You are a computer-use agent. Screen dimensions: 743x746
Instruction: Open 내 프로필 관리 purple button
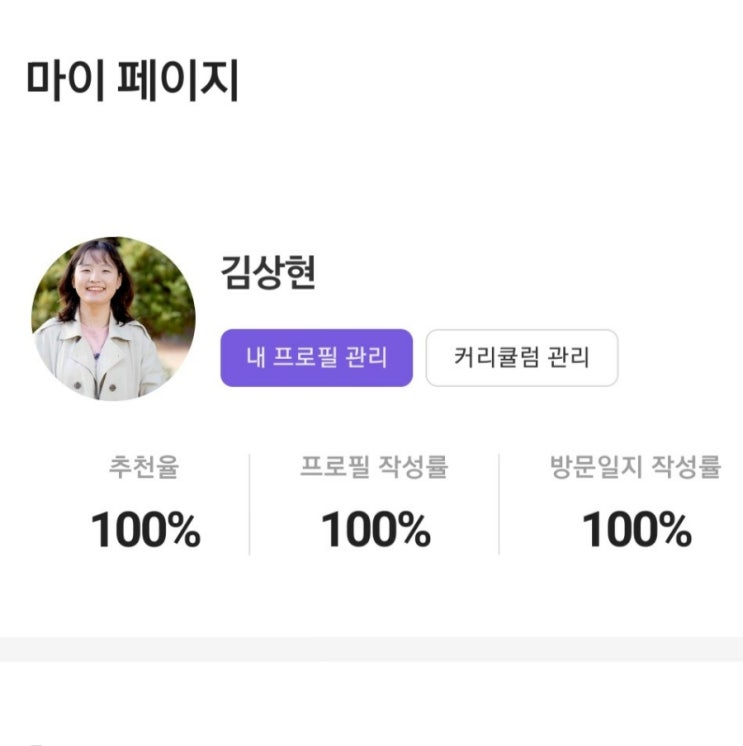point(316,358)
